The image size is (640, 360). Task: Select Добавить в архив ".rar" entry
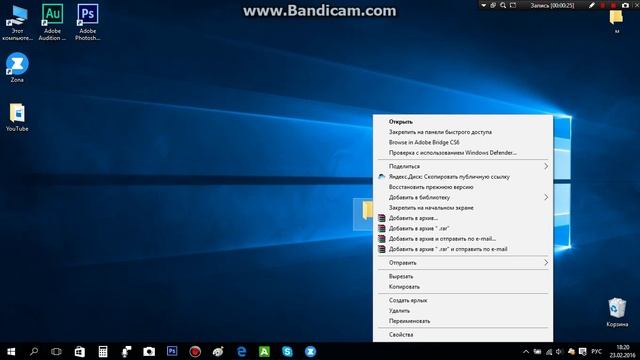[463, 229]
